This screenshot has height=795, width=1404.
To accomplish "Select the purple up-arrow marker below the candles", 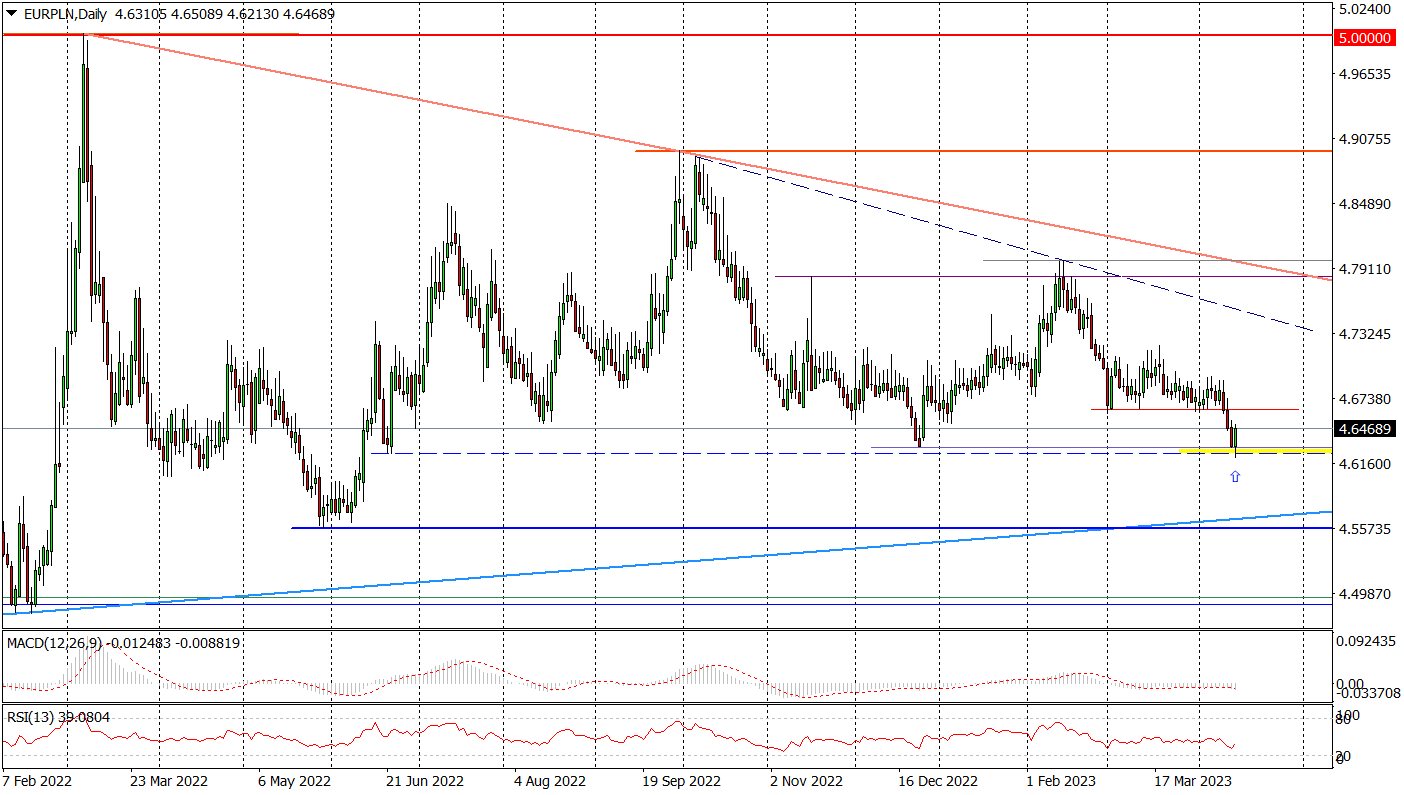I will [1235, 477].
